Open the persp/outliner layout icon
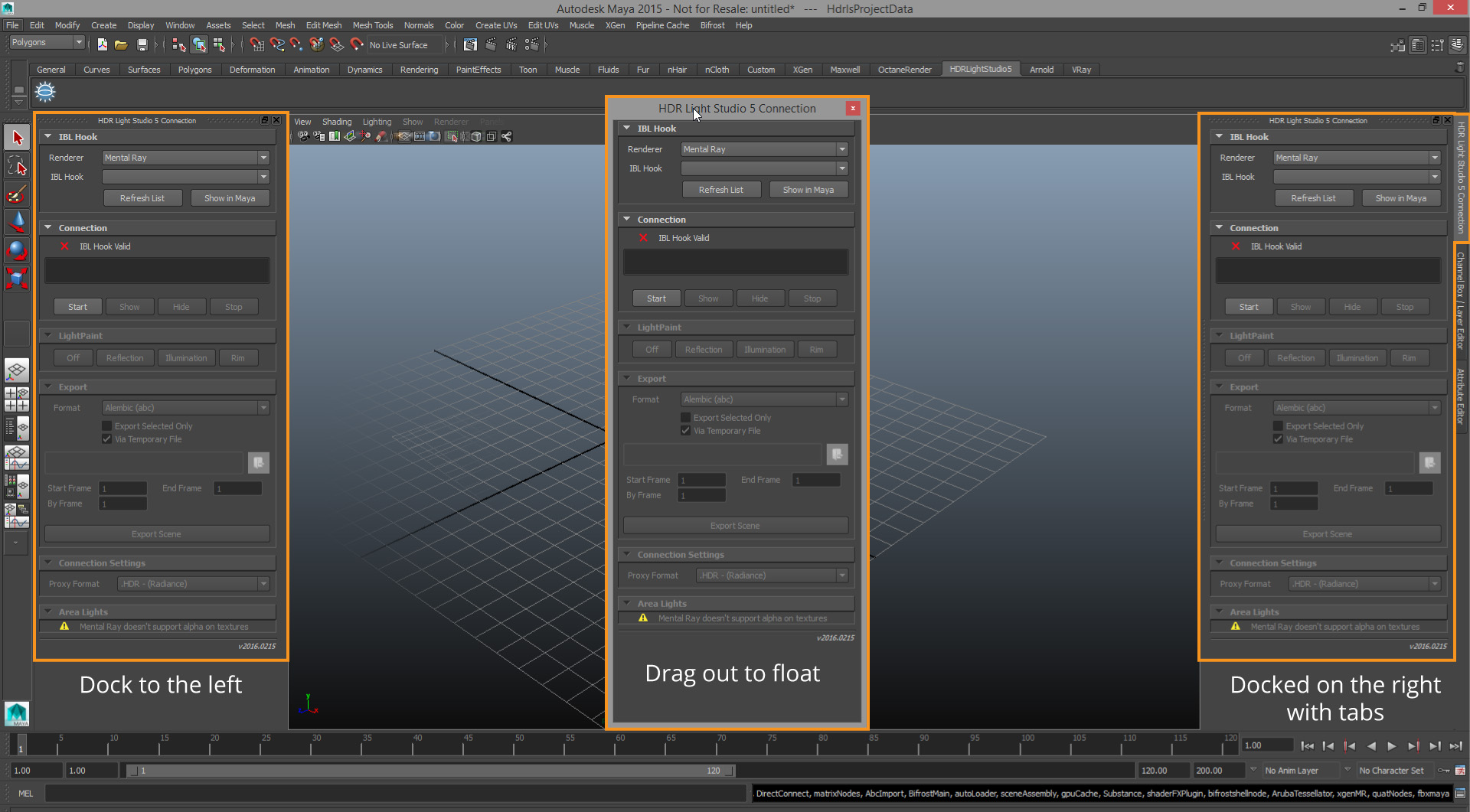The image size is (1470, 812). [x=17, y=429]
